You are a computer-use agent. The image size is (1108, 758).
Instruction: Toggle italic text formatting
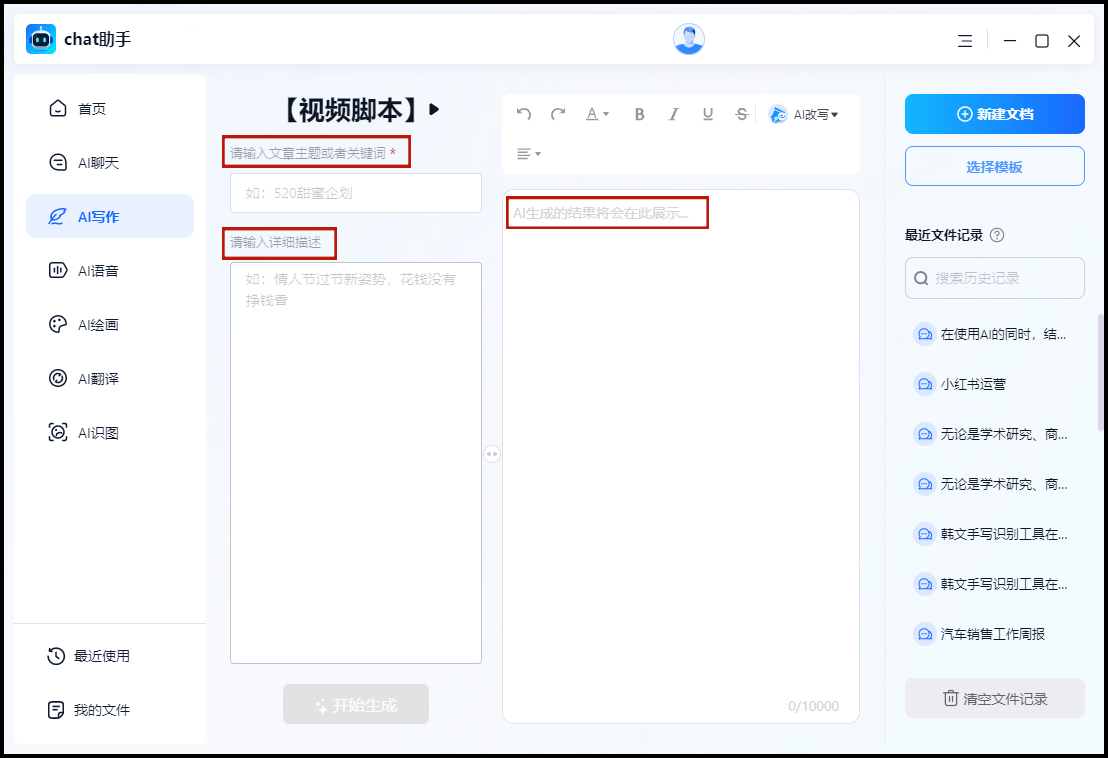pyautogui.click(x=674, y=114)
